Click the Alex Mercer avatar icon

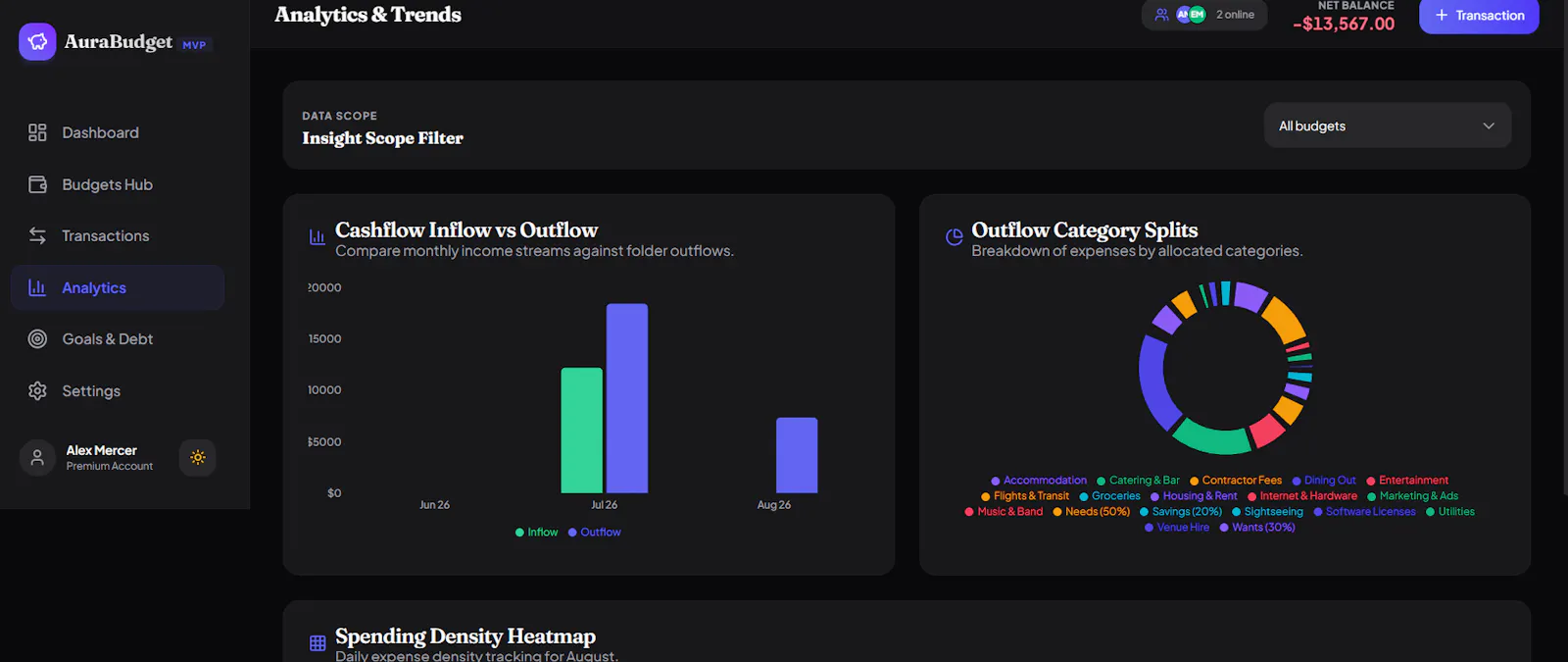point(37,458)
